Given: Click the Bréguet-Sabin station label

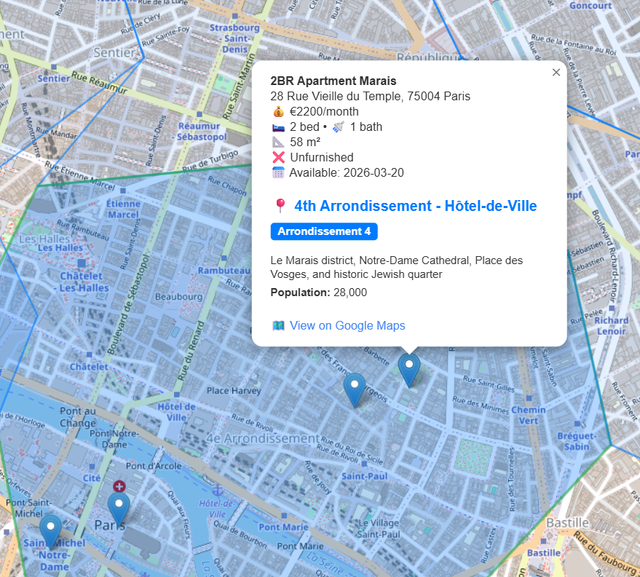Looking at the screenshot, I should pyautogui.click(x=576, y=441).
